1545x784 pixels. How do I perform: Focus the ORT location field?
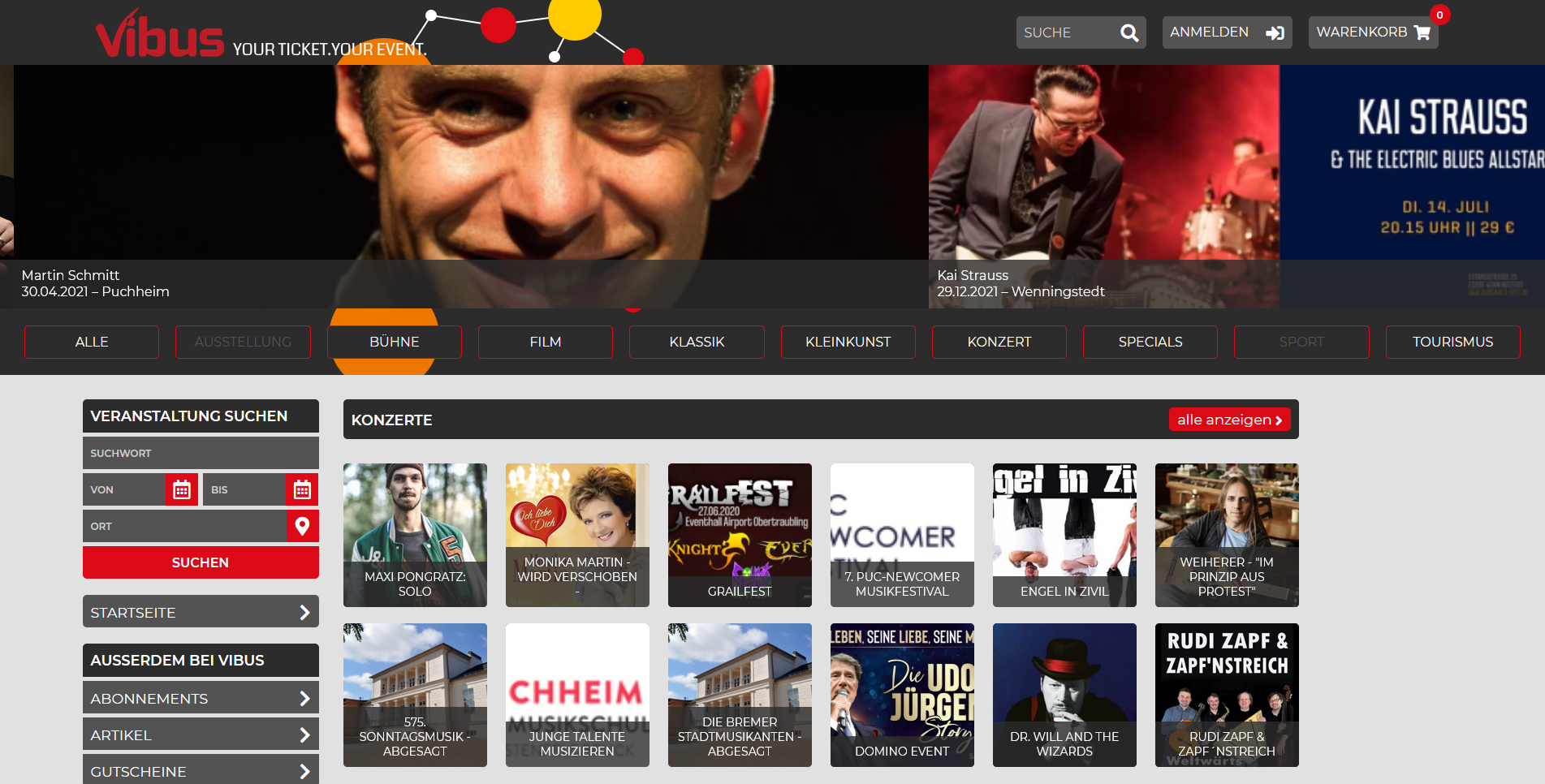(x=184, y=526)
